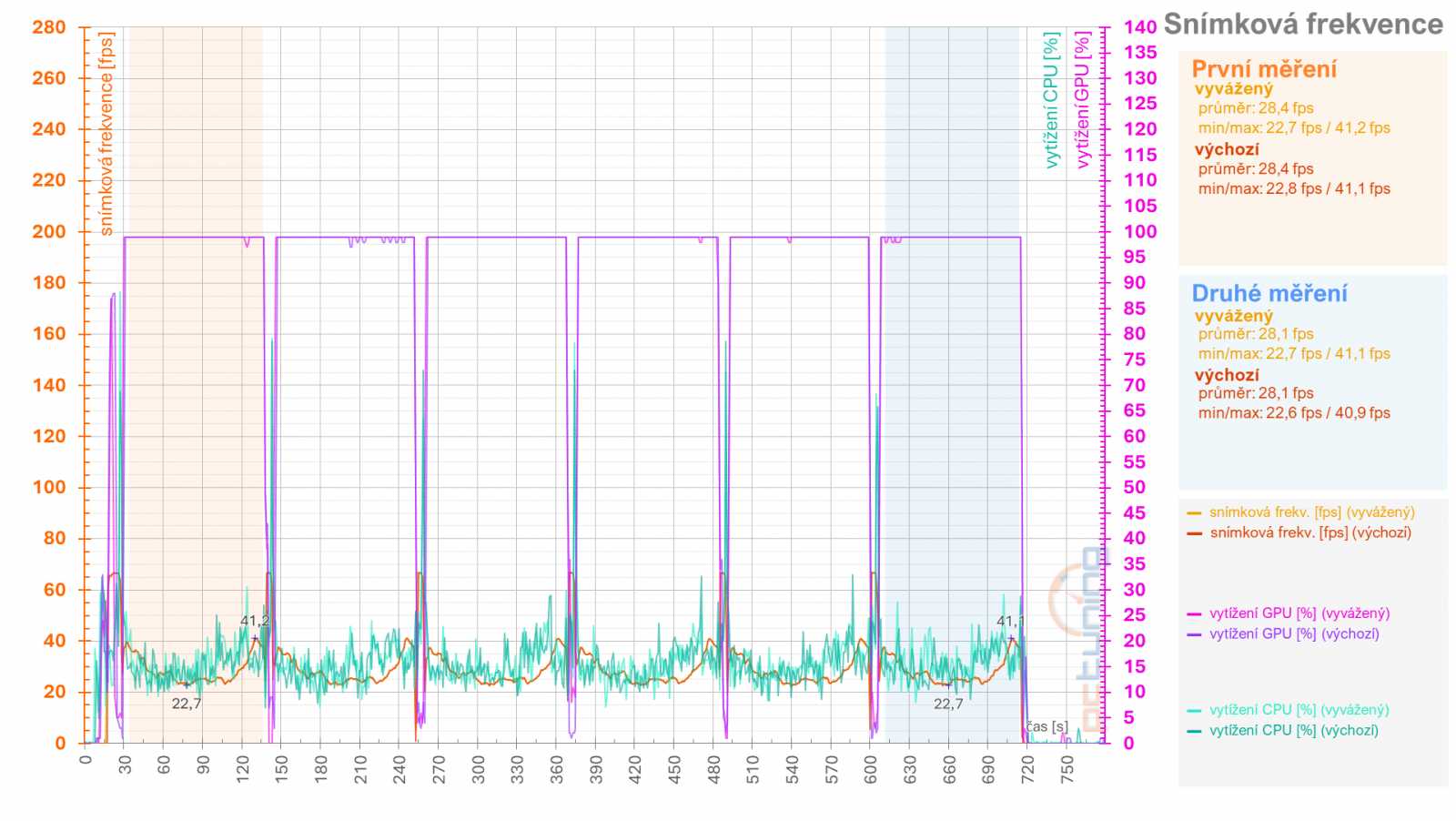Click the vertical 'vytížení CPU [%]' axis title
Image resolution: width=1456 pixels, height=821 pixels.
tap(1051, 100)
